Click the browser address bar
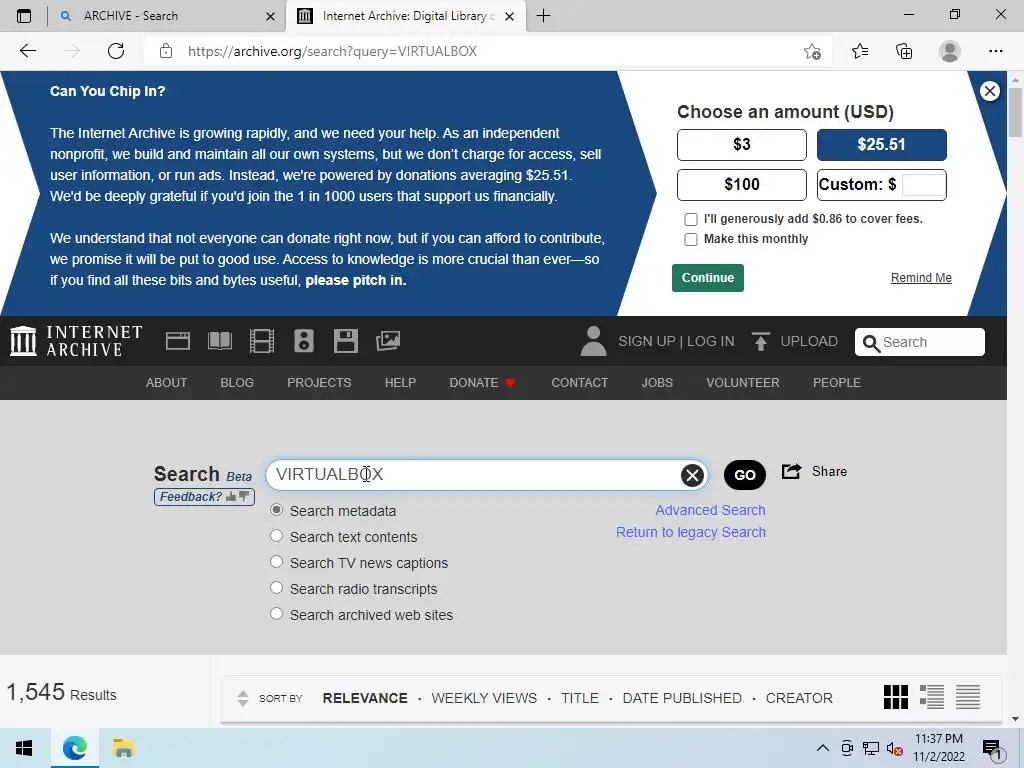 pos(488,51)
